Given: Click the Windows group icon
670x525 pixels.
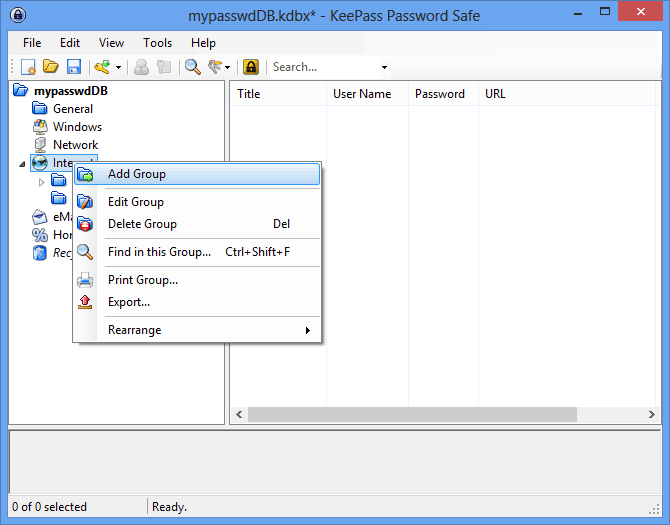Looking at the screenshot, I should [40, 127].
